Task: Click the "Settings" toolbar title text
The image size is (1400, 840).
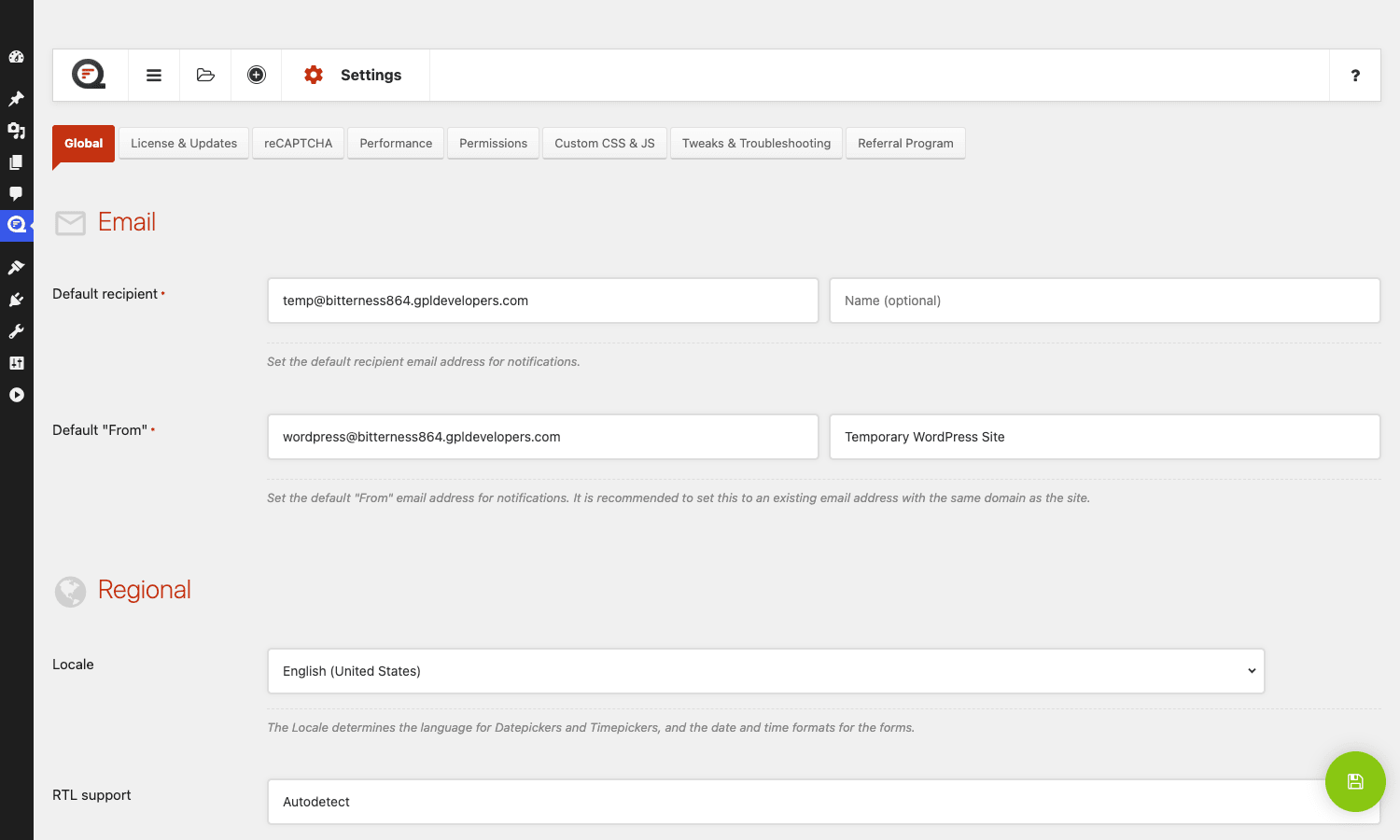Action: 371,76
